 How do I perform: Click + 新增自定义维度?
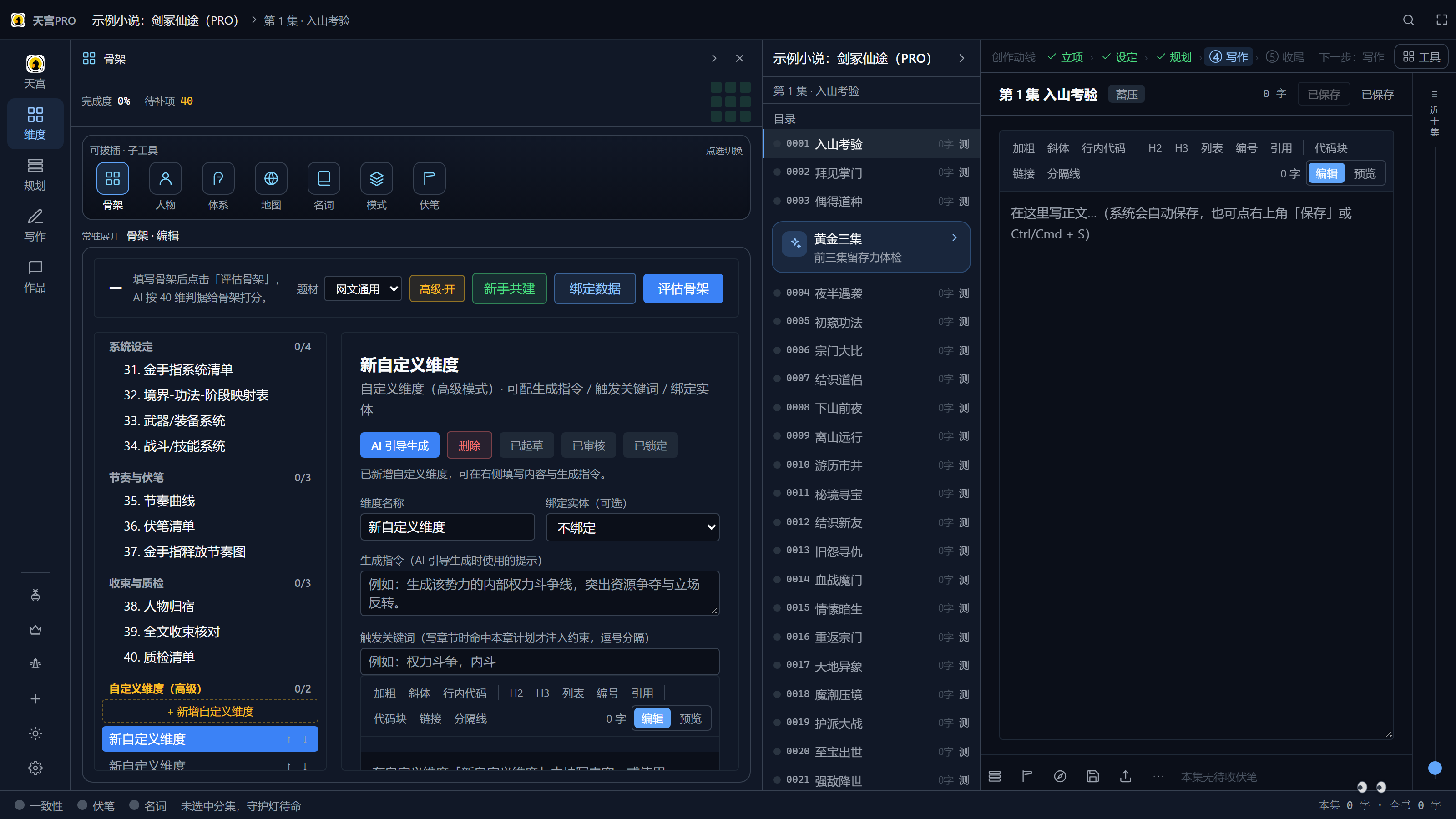coord(210,711)
